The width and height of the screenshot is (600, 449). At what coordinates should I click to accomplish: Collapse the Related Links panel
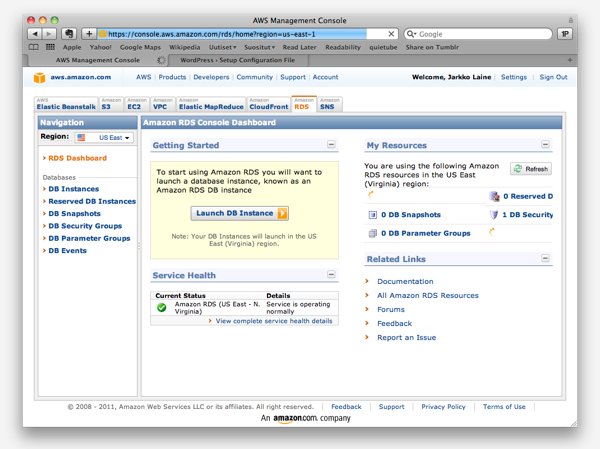click(545, 259)
